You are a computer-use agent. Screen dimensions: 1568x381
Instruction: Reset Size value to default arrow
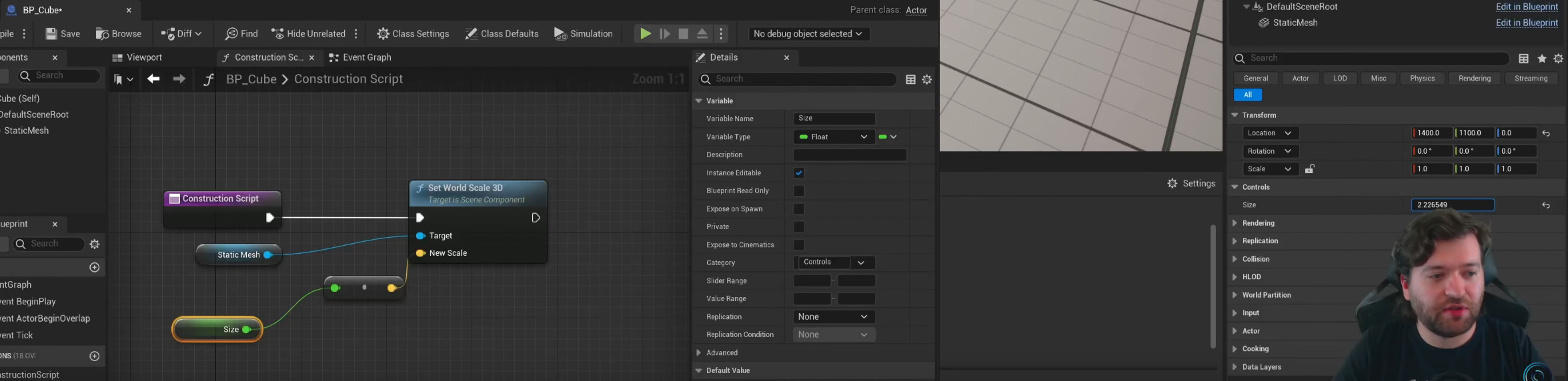1545,206
